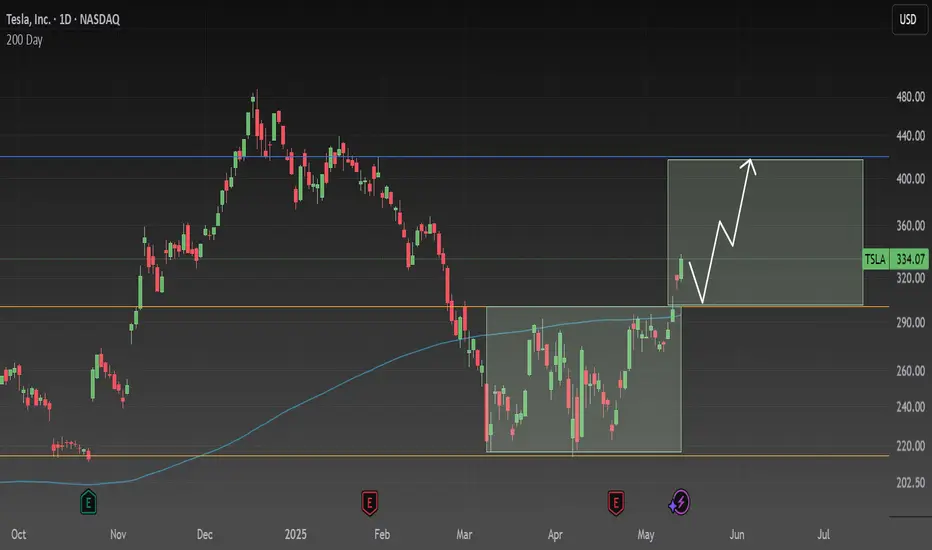Click the Jul label on time axis
932x550 pixels.
(823, 534)
